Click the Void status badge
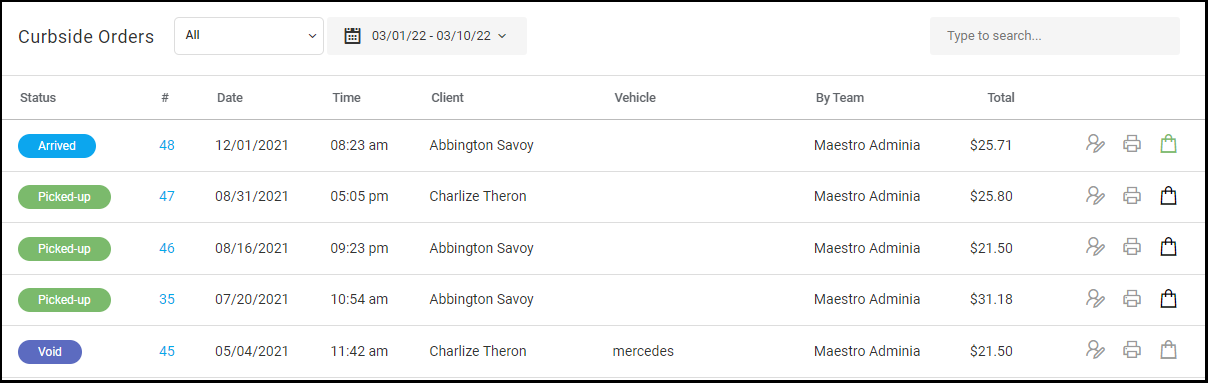1208x383 pixels. [50, 352]
